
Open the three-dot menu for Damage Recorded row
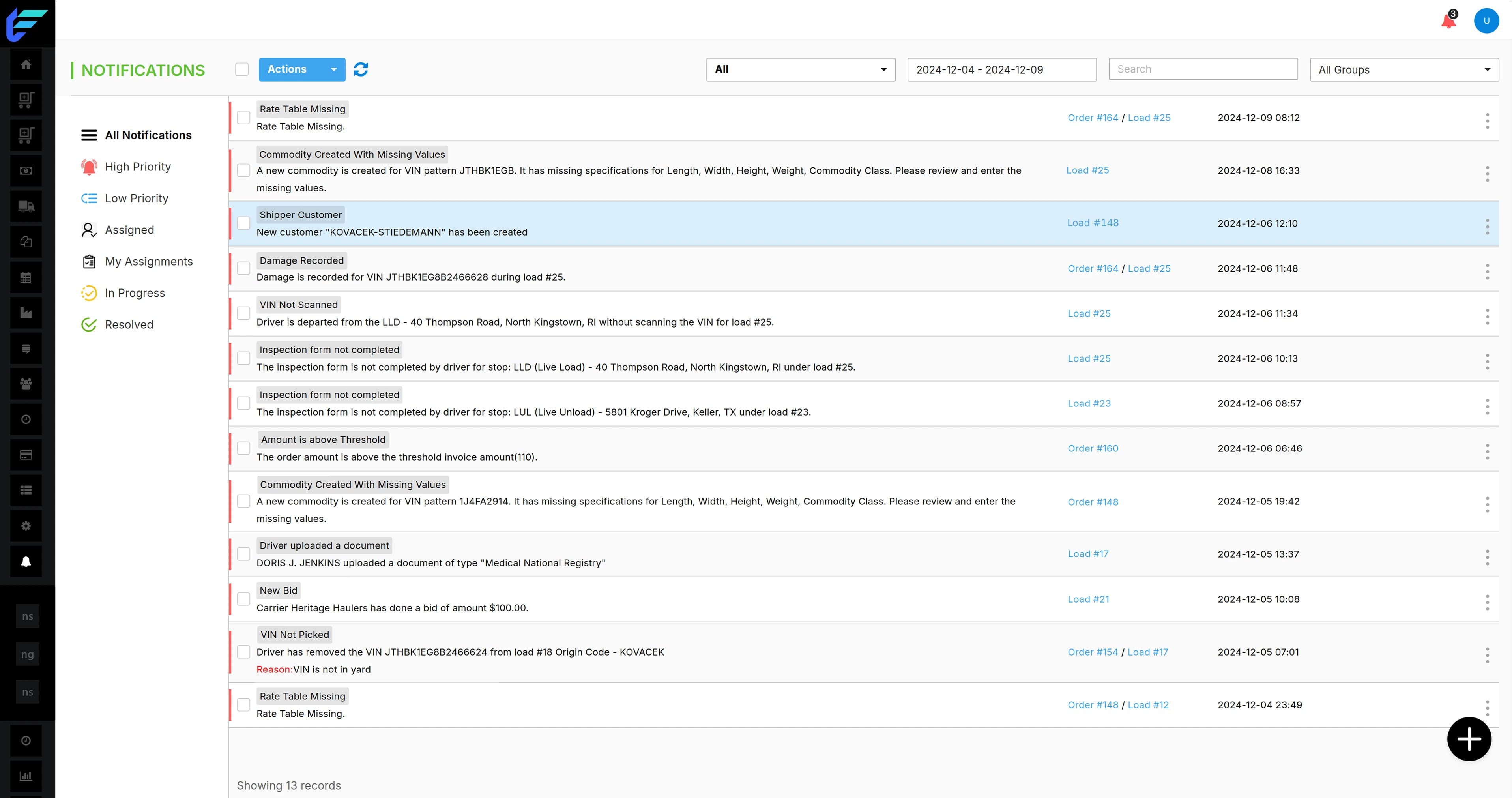[1488, 271]
